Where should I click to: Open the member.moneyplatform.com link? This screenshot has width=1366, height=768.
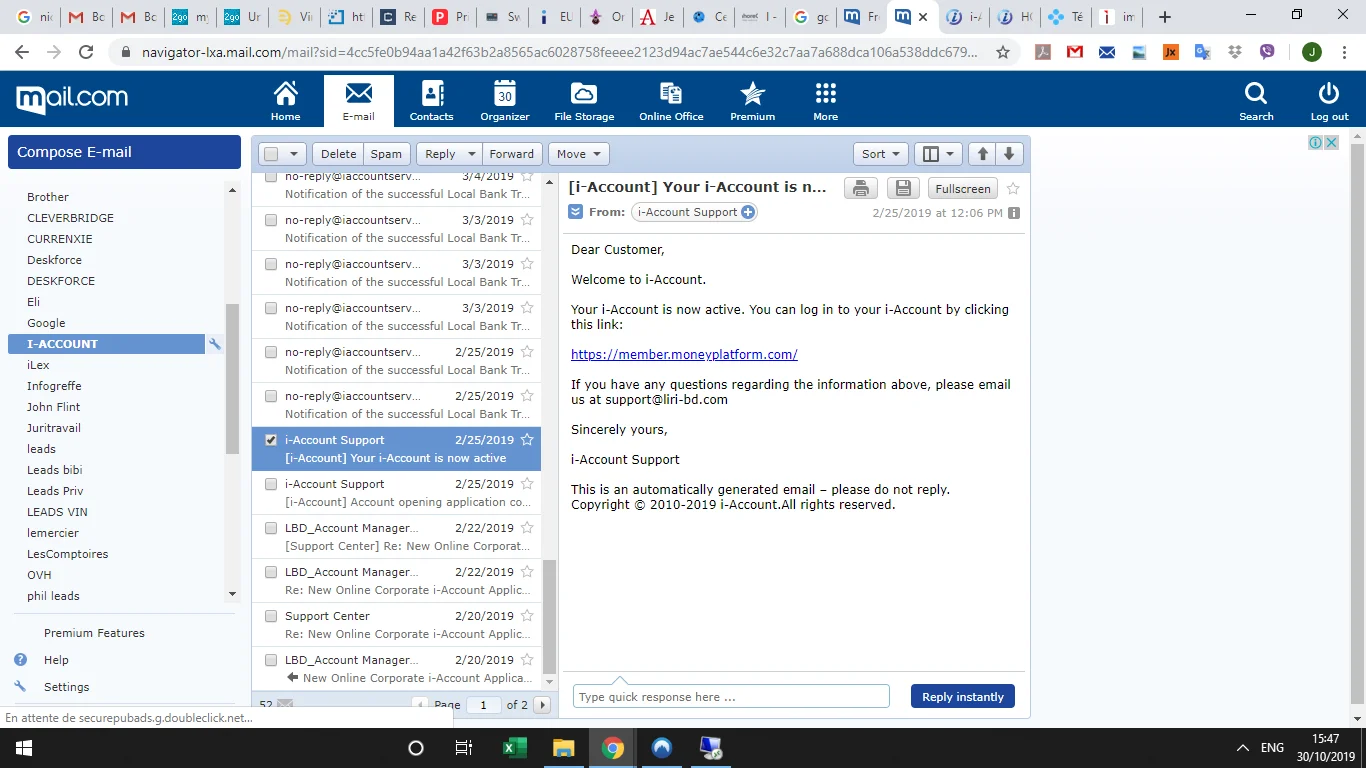click(684, 354)
